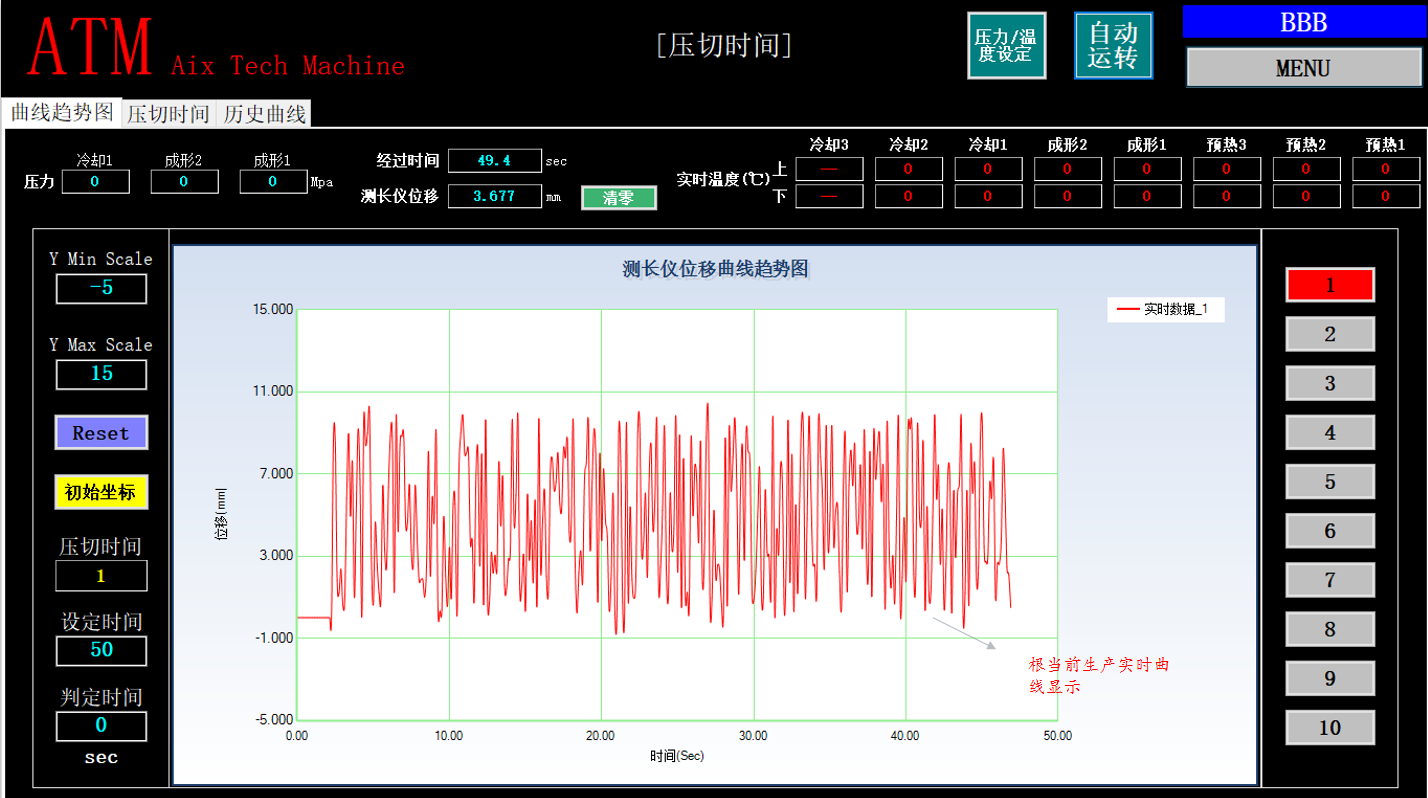
Task: Select channel button 10
Action: pyautogui.click(x=1330, y=727)
